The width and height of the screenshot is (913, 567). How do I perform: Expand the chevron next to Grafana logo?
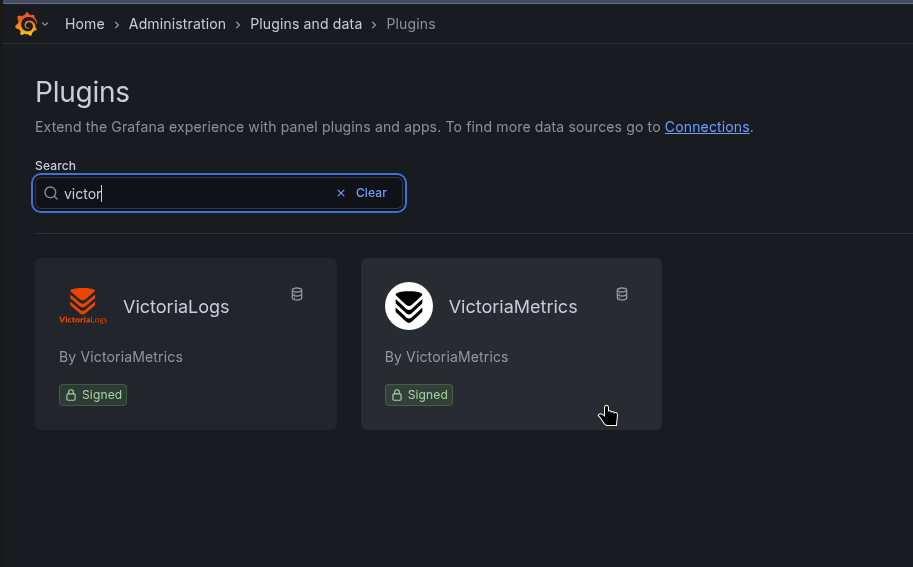(x=45, y=24)
